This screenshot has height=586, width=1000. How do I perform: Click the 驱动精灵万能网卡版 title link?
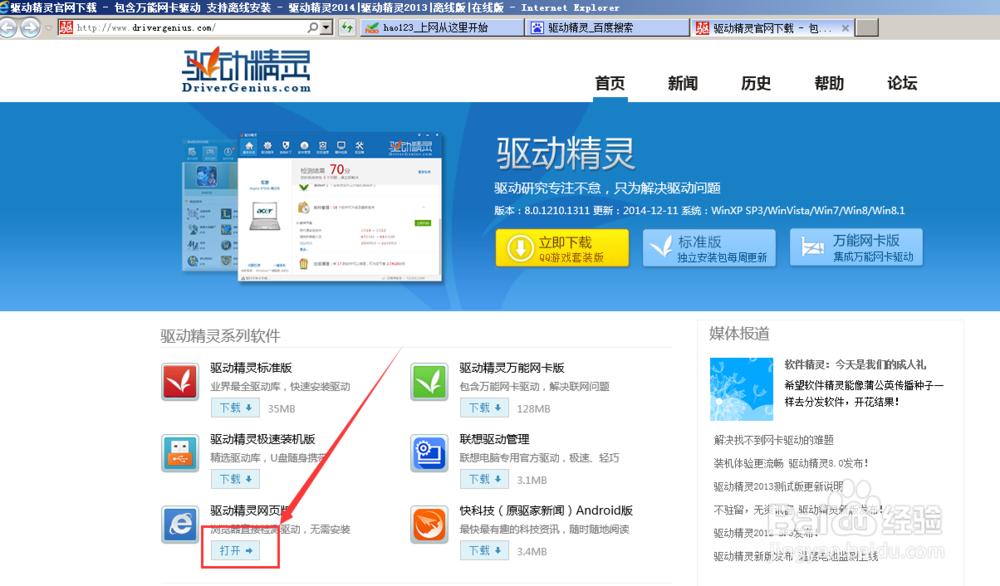point(512,368)
